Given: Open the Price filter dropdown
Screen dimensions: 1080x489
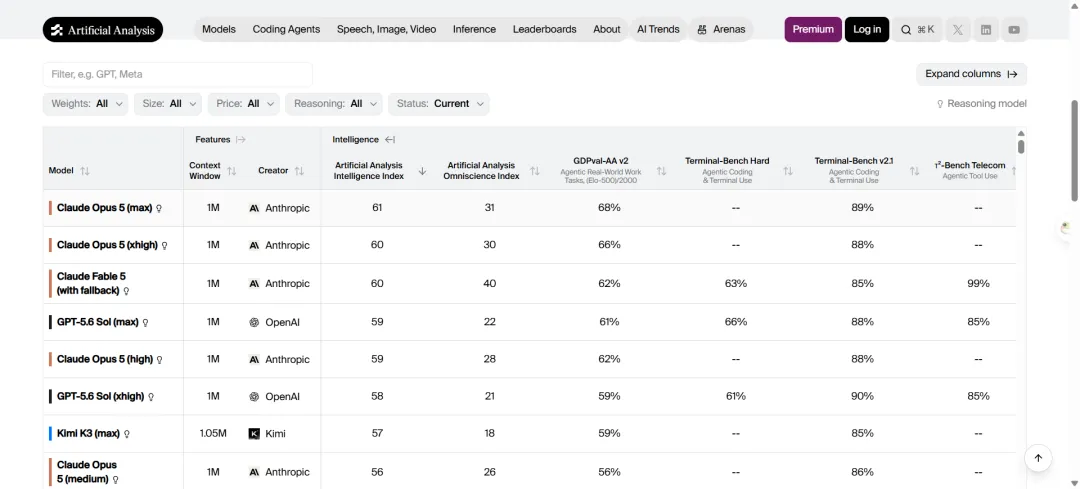Looking at the screenshot, I should pyautogui.click(x=244, y=104).
